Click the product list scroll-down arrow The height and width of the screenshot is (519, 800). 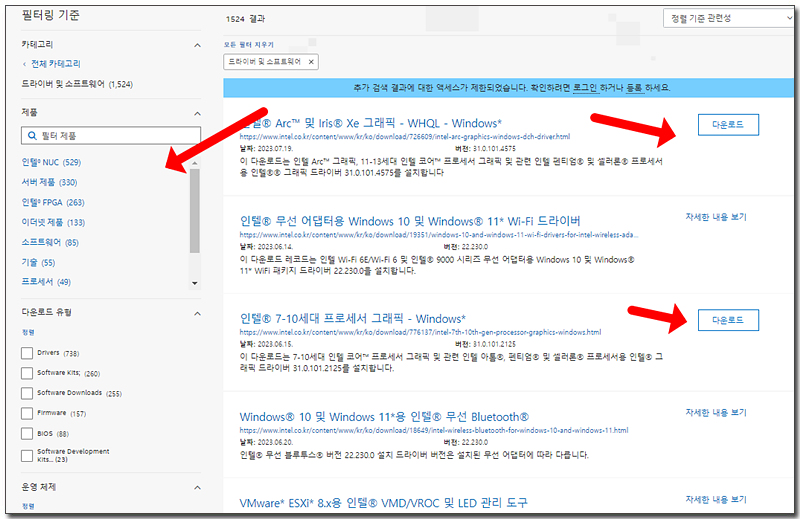point(194,283)
